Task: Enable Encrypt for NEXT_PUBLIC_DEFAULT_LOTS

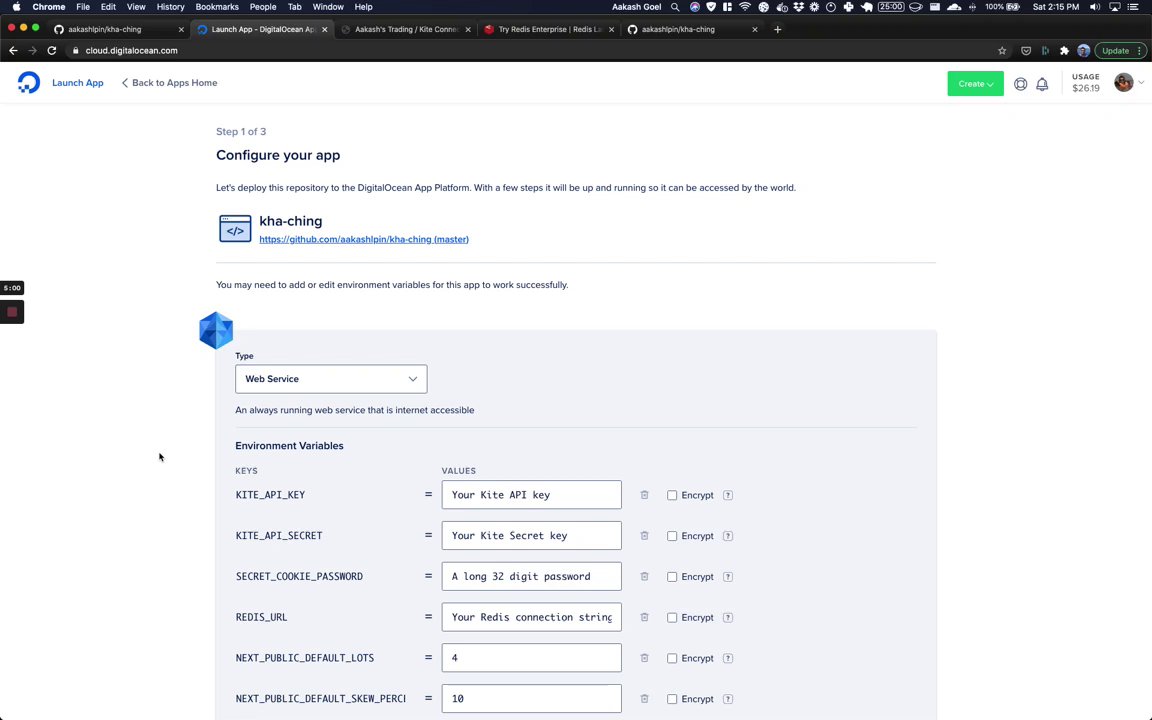Action: 672,658
